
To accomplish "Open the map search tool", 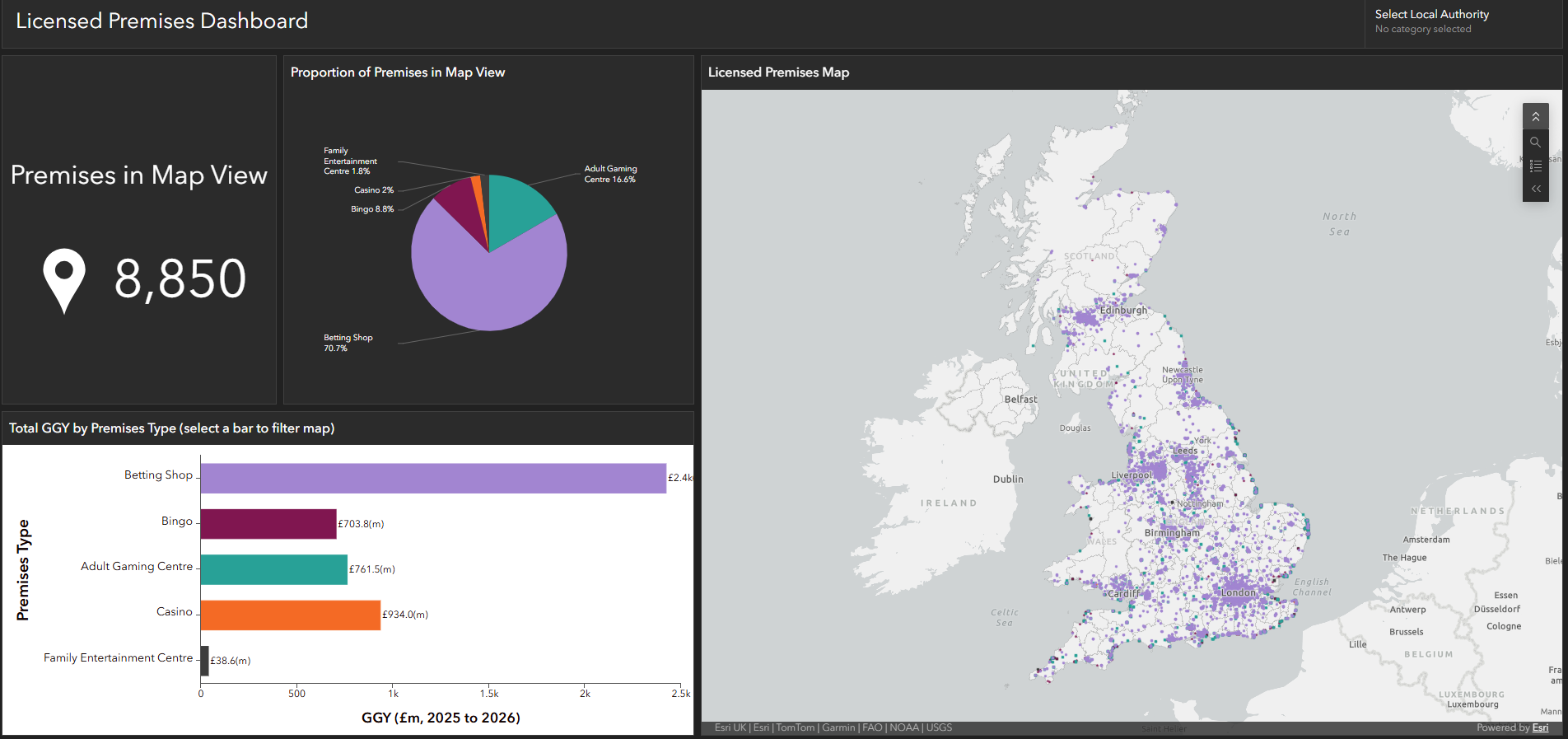I will coord(1536,142).
